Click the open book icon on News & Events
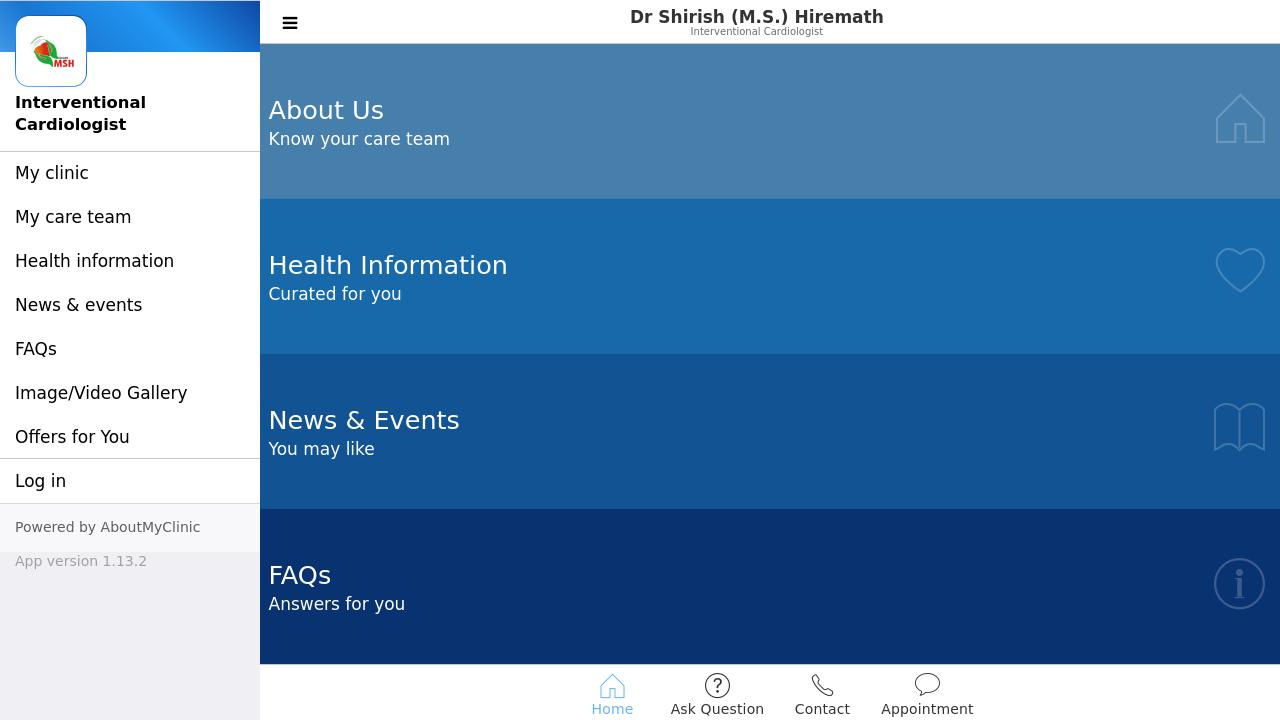 [x=1240, y=427]
